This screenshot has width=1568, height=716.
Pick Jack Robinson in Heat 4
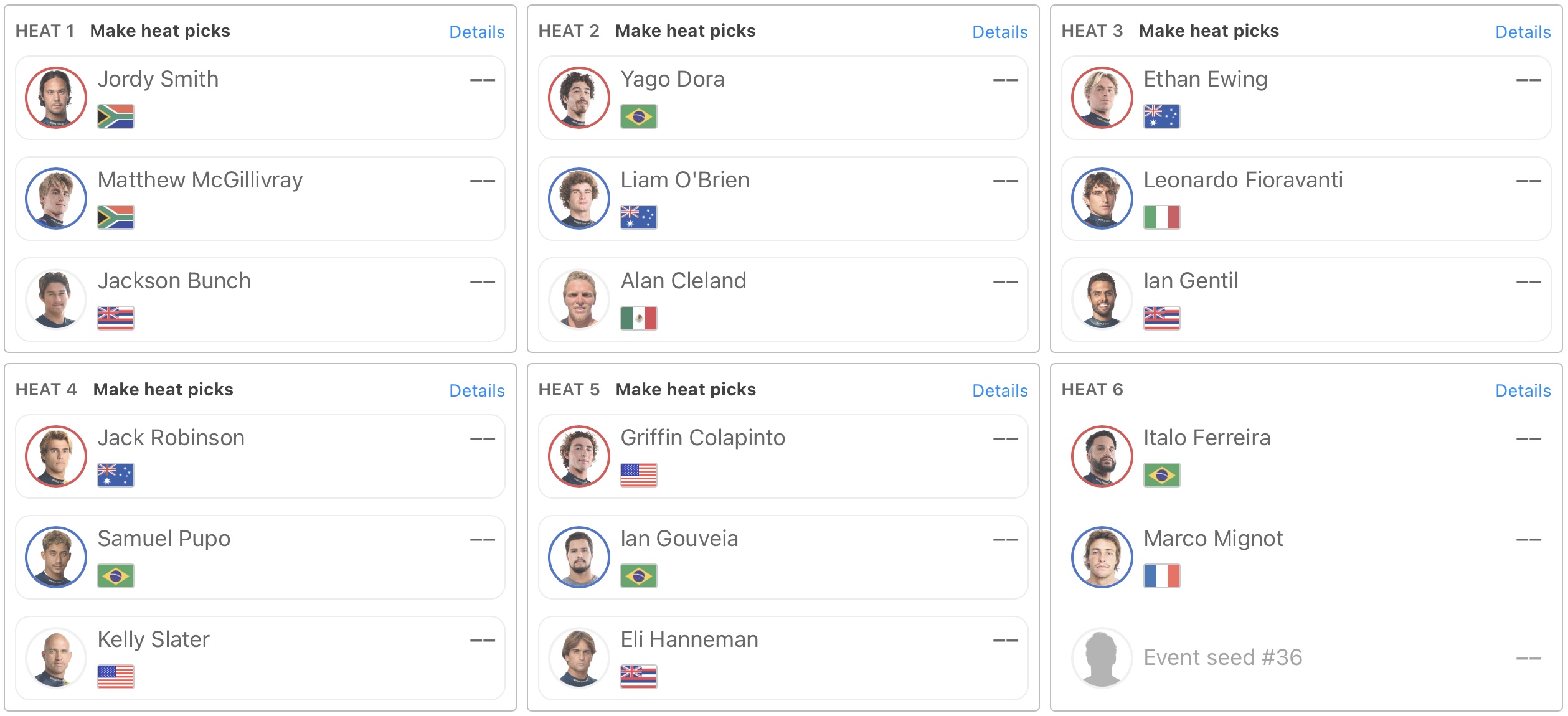(x=260, y=456)
